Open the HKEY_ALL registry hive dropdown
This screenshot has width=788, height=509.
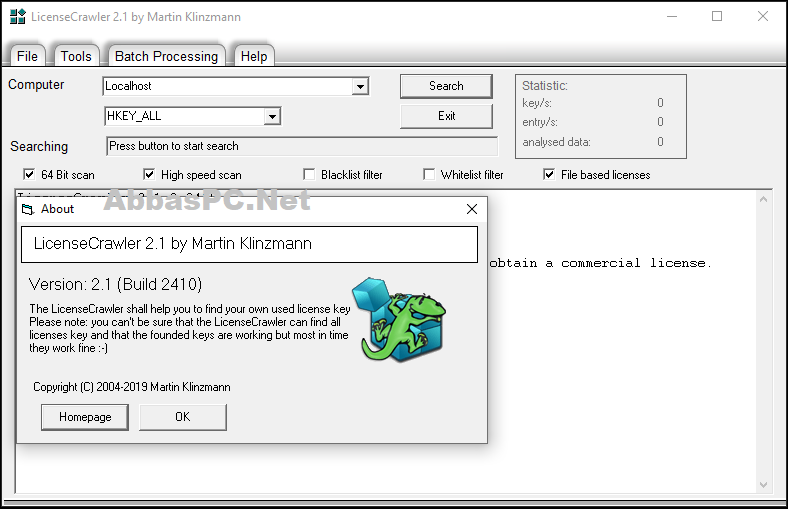(272, 117)
